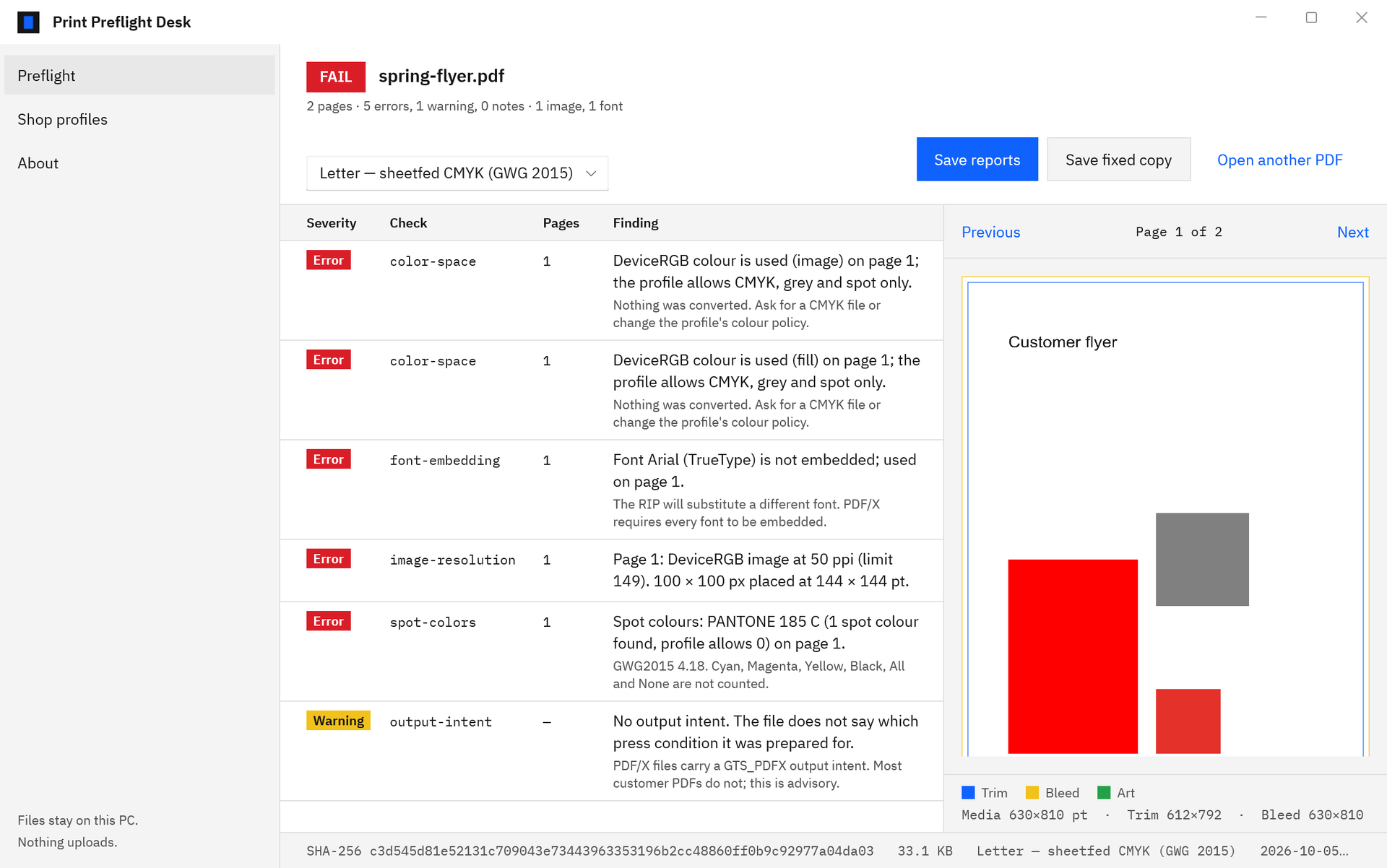Screen dimensions: 1387x868
Task: Maximize the application window
Action: [x=1311, y=17]
